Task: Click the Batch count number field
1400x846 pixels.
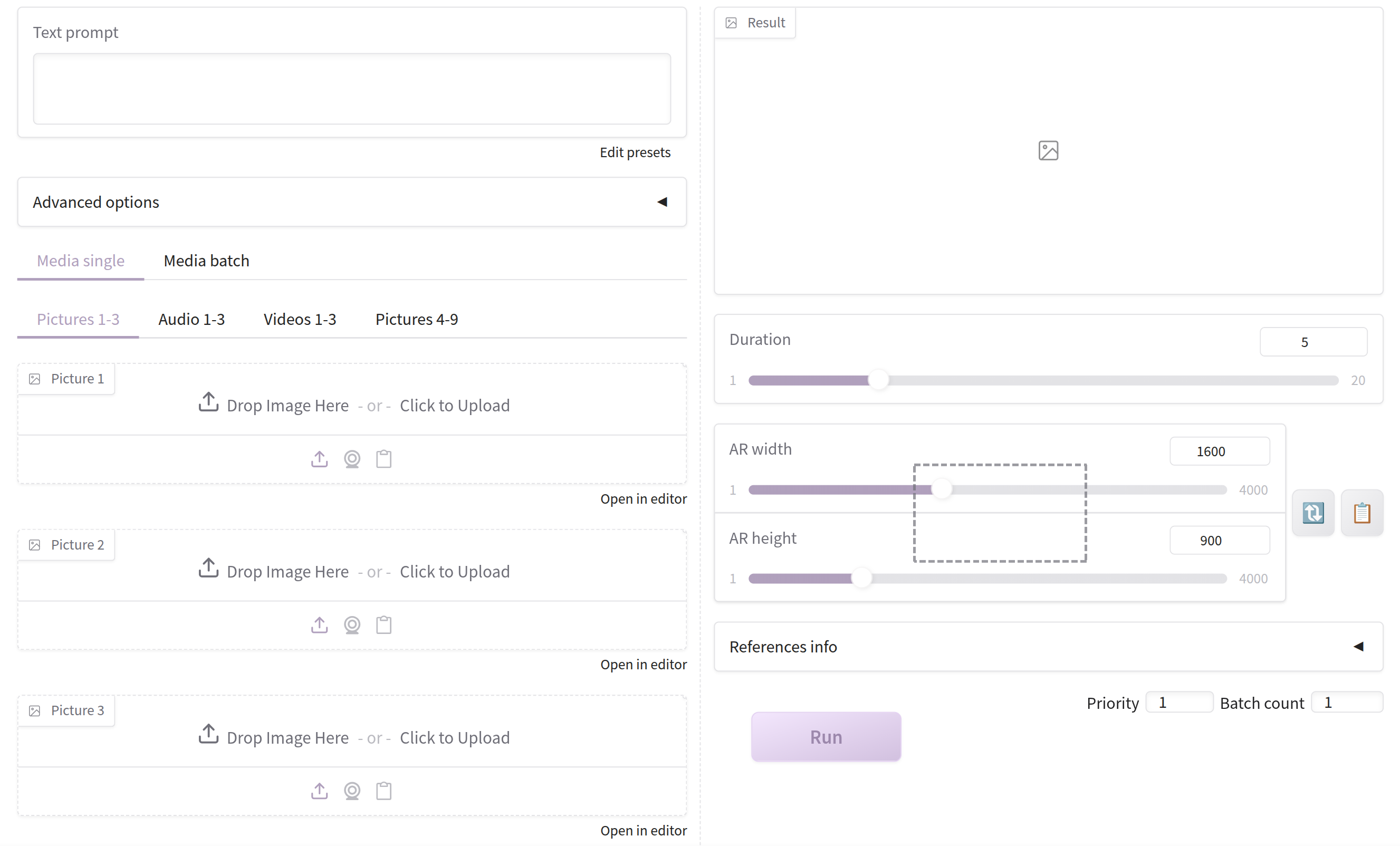Action: (1347, 702)
